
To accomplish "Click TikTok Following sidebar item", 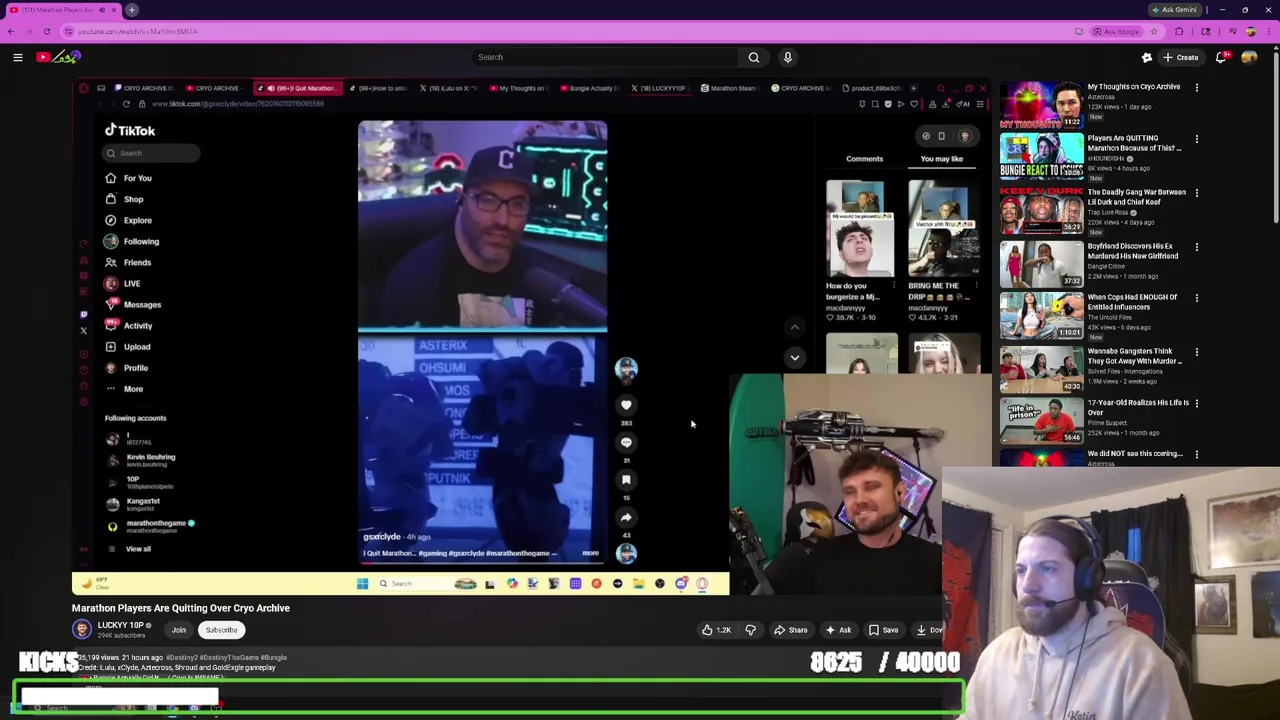I will (132, 241).
